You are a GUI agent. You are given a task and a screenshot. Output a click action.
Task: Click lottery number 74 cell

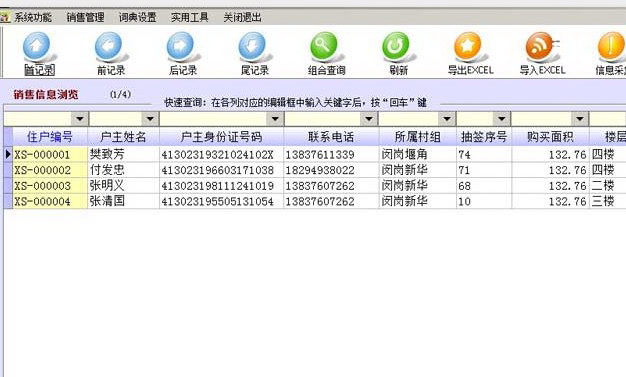tap(484, 154)
